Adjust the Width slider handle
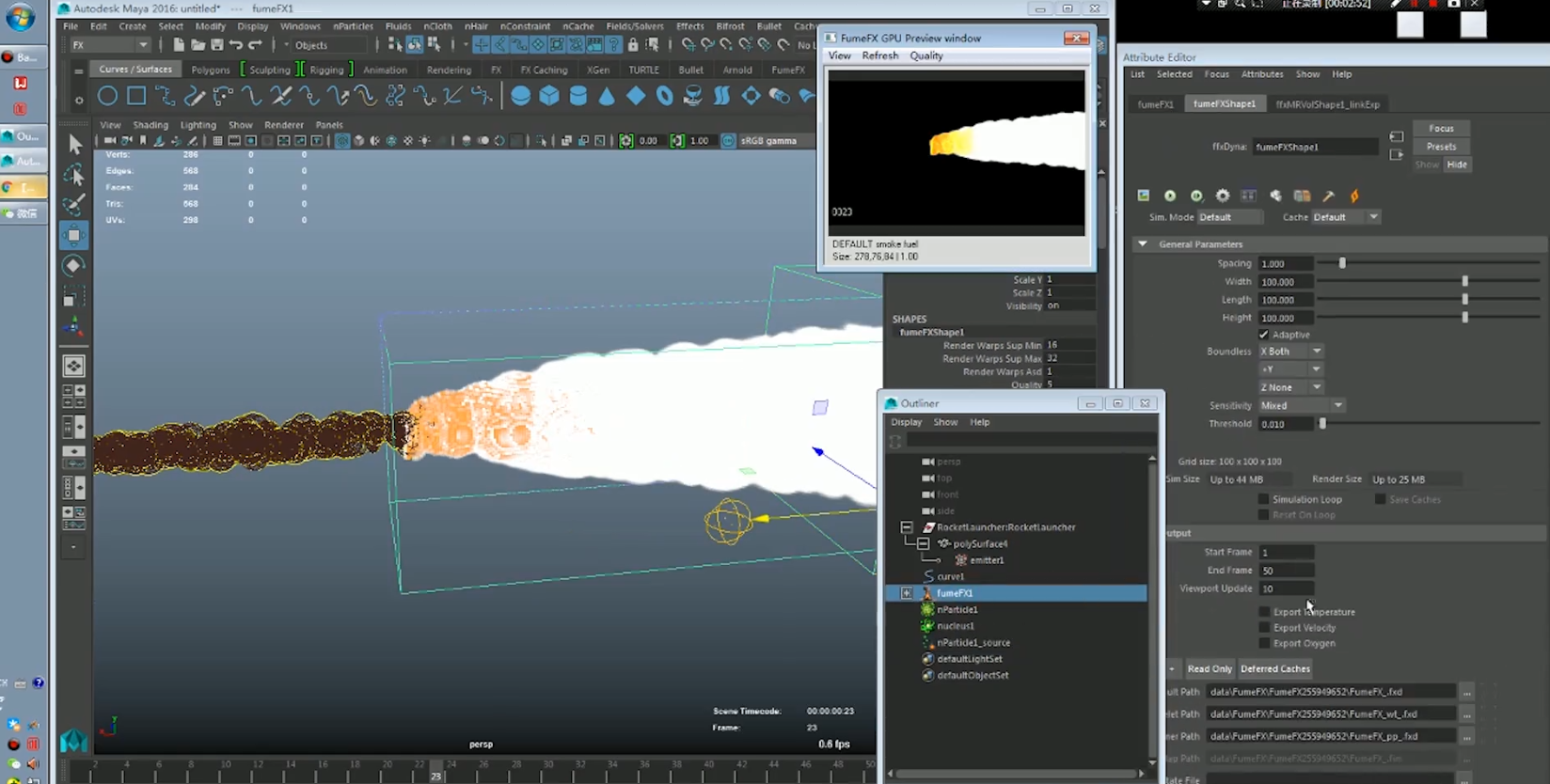1550x784 pixels. 1464,281
